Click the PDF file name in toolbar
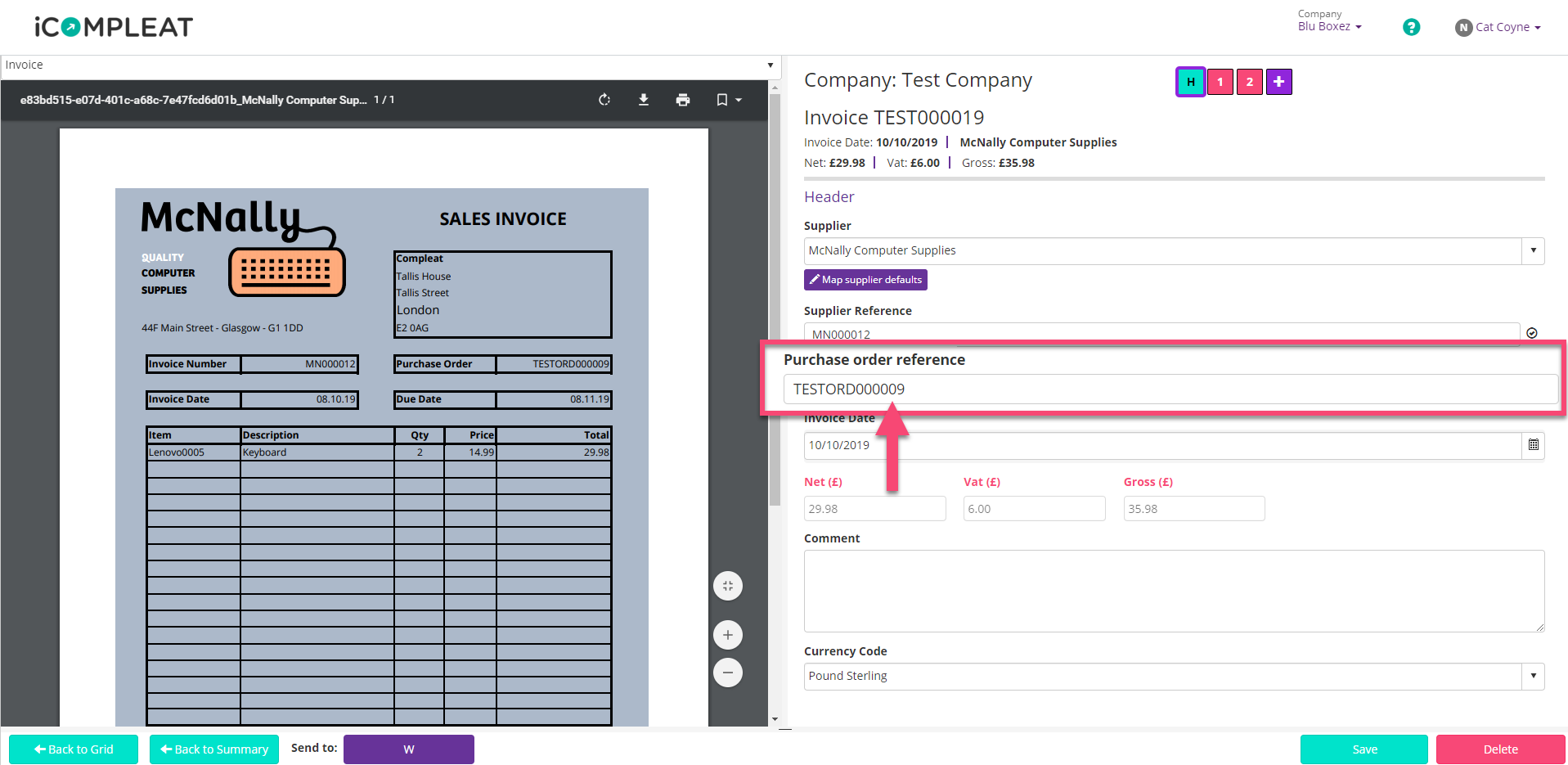Viewport: 1568px width, 765px height. [194, 100]
